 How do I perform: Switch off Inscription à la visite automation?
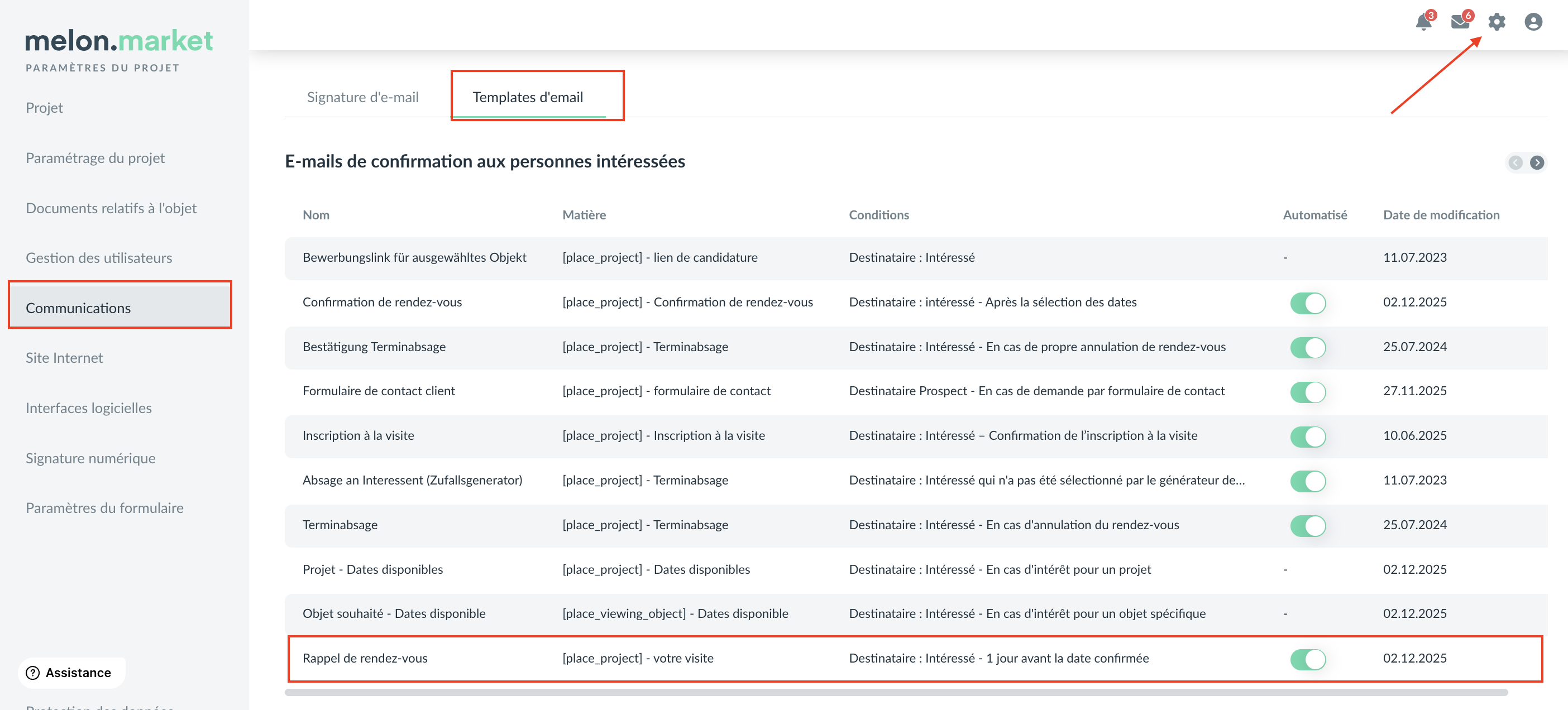click(1307, 436)
